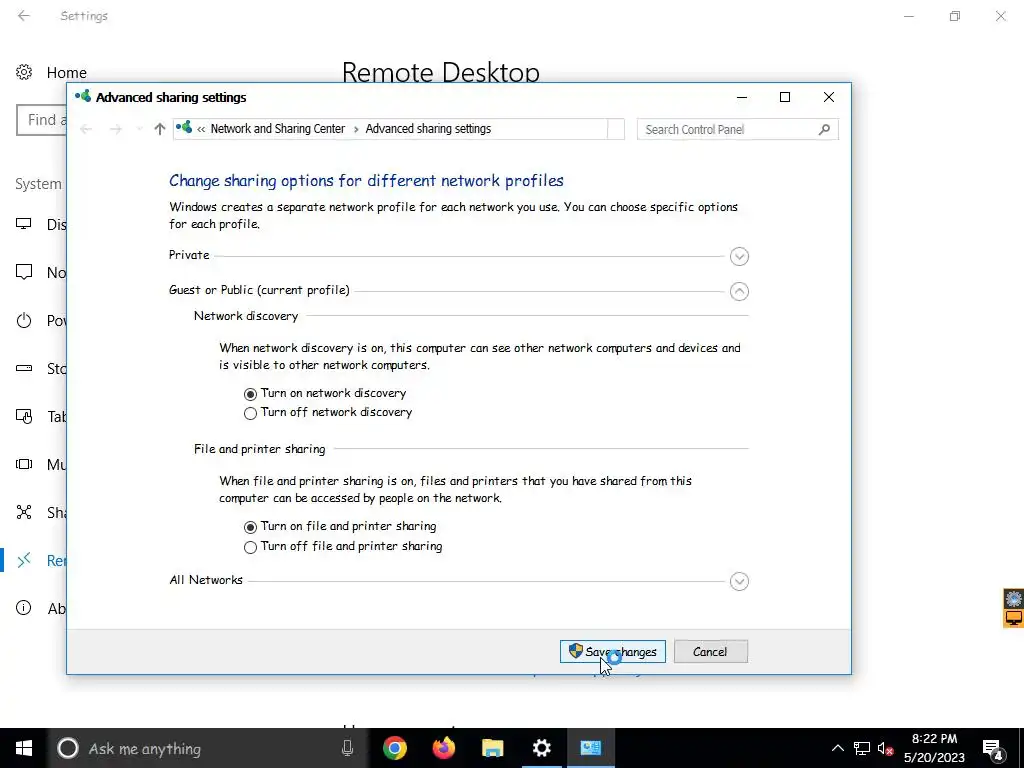Viewport: 1024px width, 768px height.
Task: Open Display settings via monitor icon
Action: tap(24, 224)
